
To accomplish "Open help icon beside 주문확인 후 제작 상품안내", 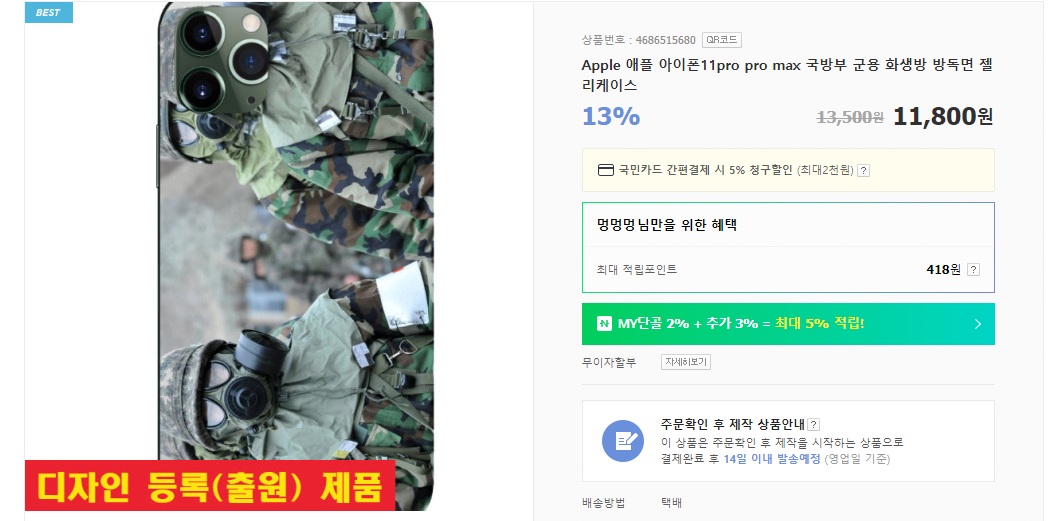I will click(x=814, y=425).
